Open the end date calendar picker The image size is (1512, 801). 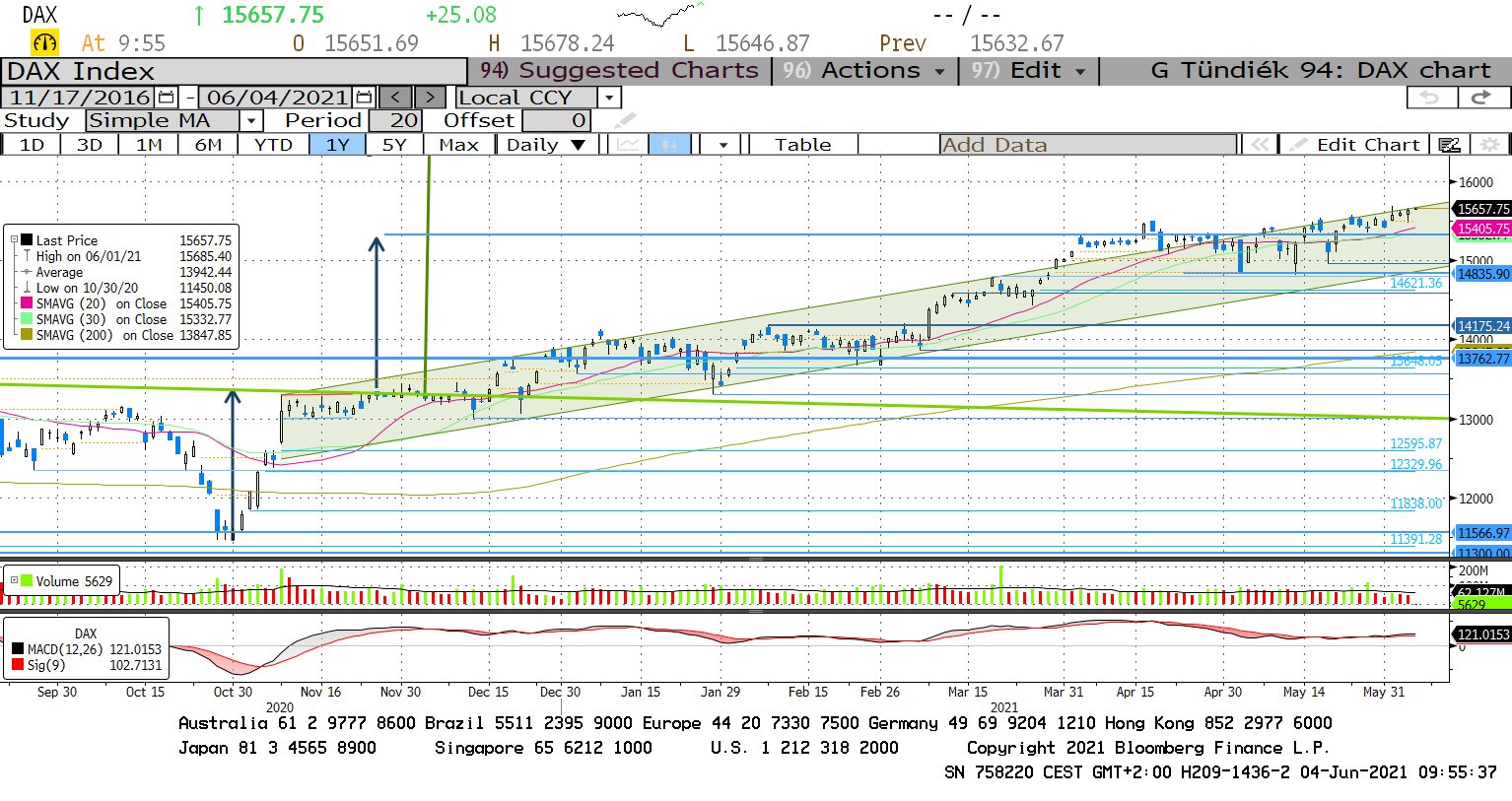coord(364,98)
